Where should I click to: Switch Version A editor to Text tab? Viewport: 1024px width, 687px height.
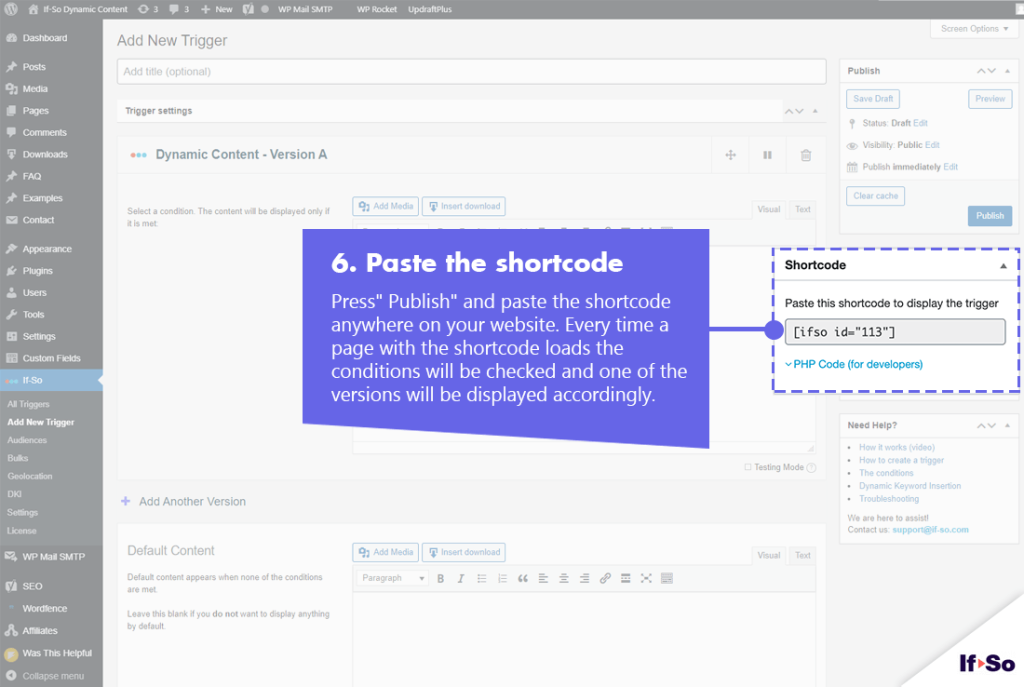coord(803,210)
